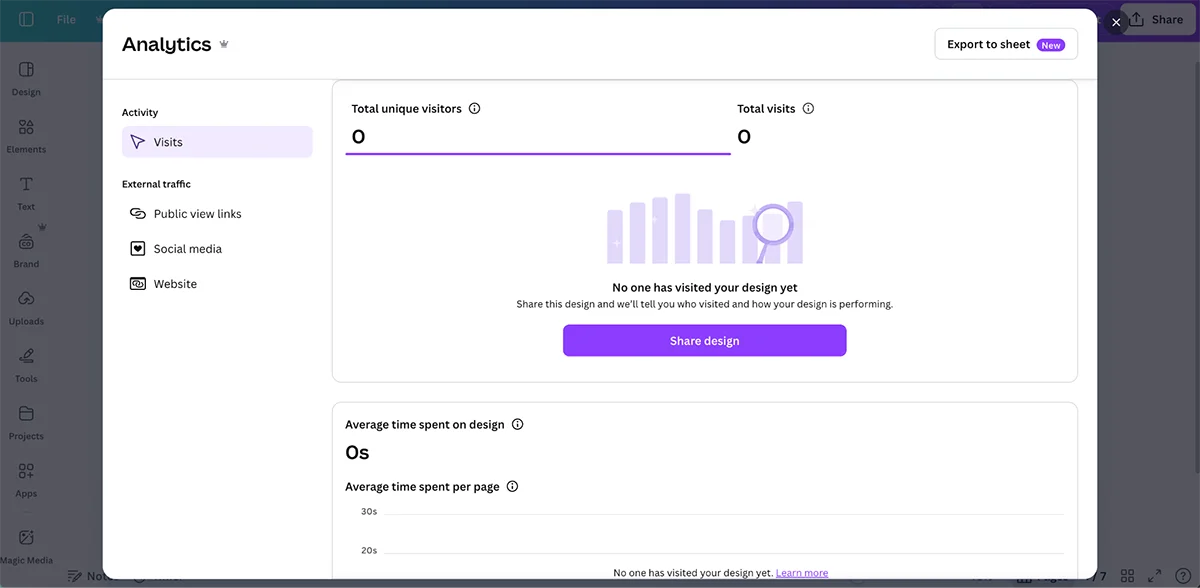Click the Share button in top bar
1200x588 pixels.
point(1158,19)
